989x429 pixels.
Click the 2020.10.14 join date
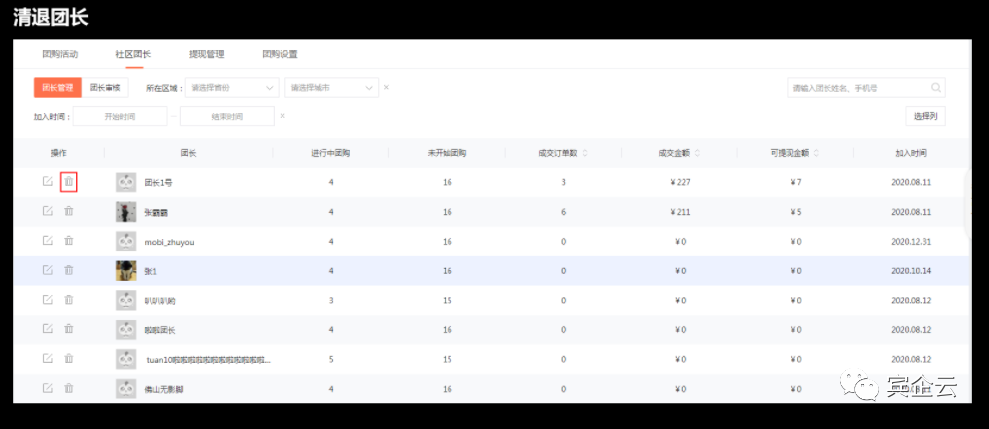pos(911,271)
